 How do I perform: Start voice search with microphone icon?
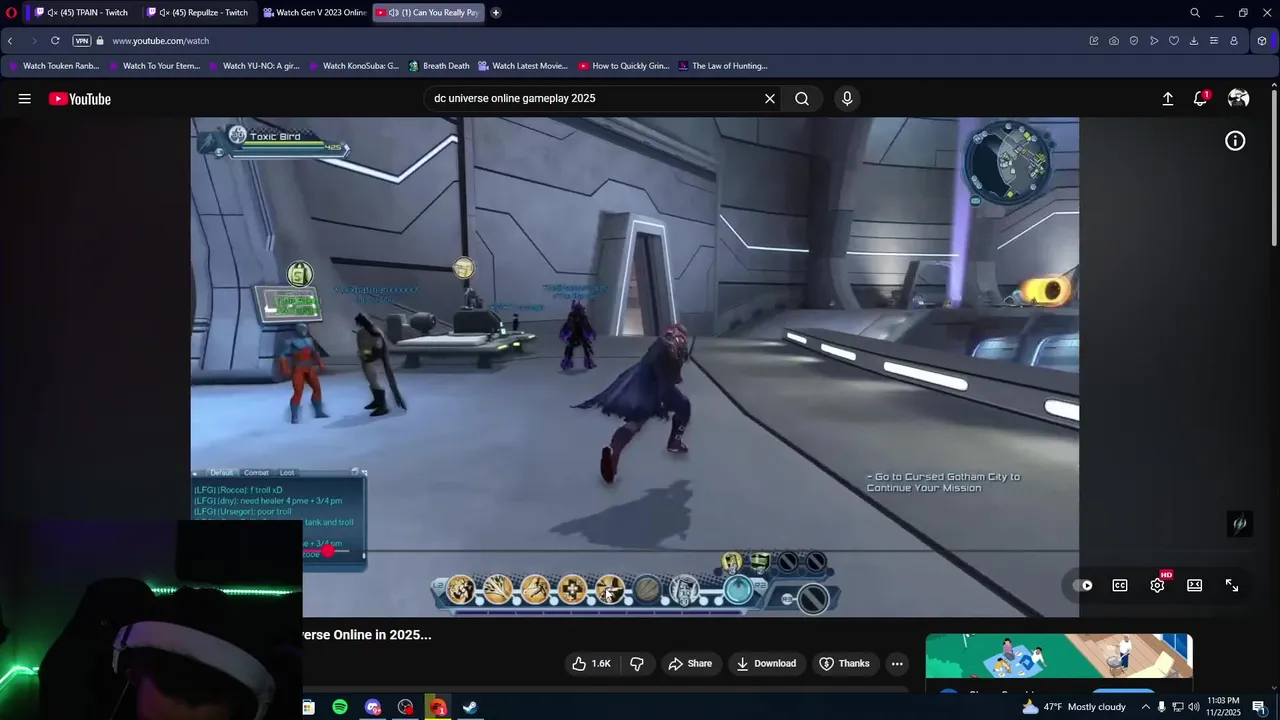click(x=847, y=99)
